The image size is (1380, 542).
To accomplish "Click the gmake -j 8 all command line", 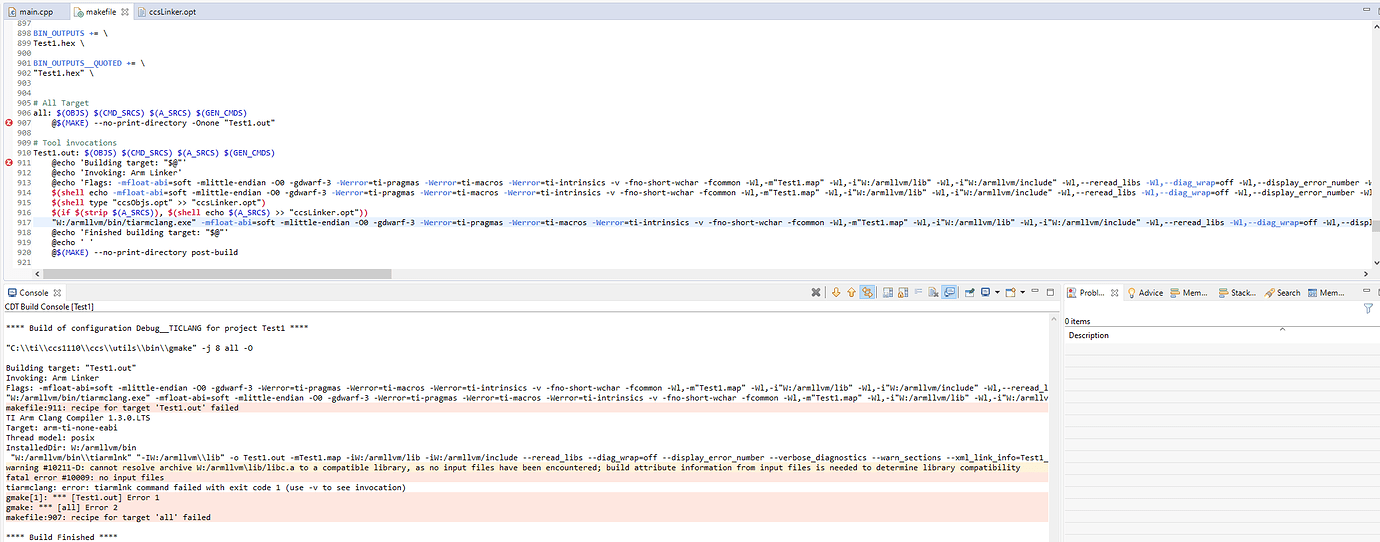I will 130,348.
